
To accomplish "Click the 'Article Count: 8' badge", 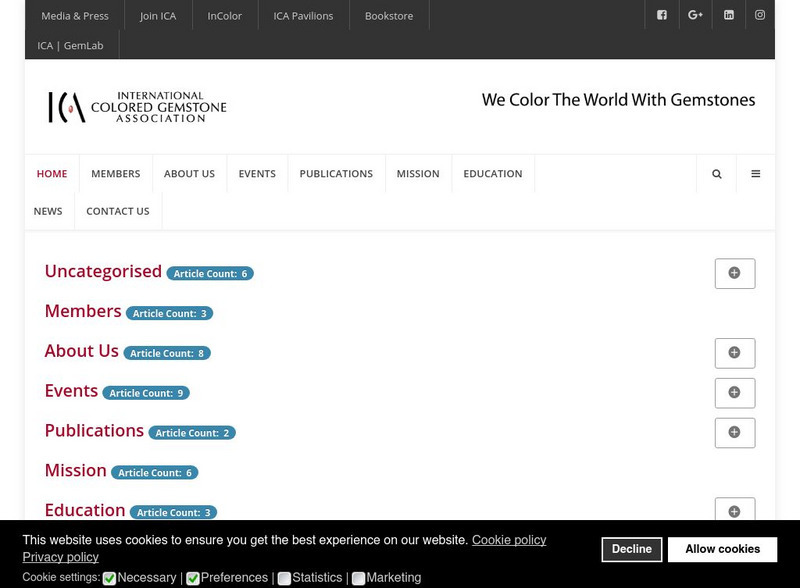I will click(x=167, y=353).
